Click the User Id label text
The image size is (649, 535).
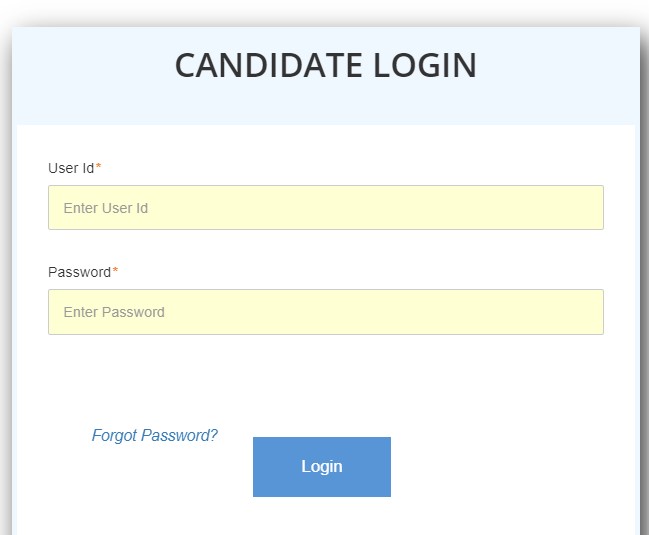coord(70,168)
